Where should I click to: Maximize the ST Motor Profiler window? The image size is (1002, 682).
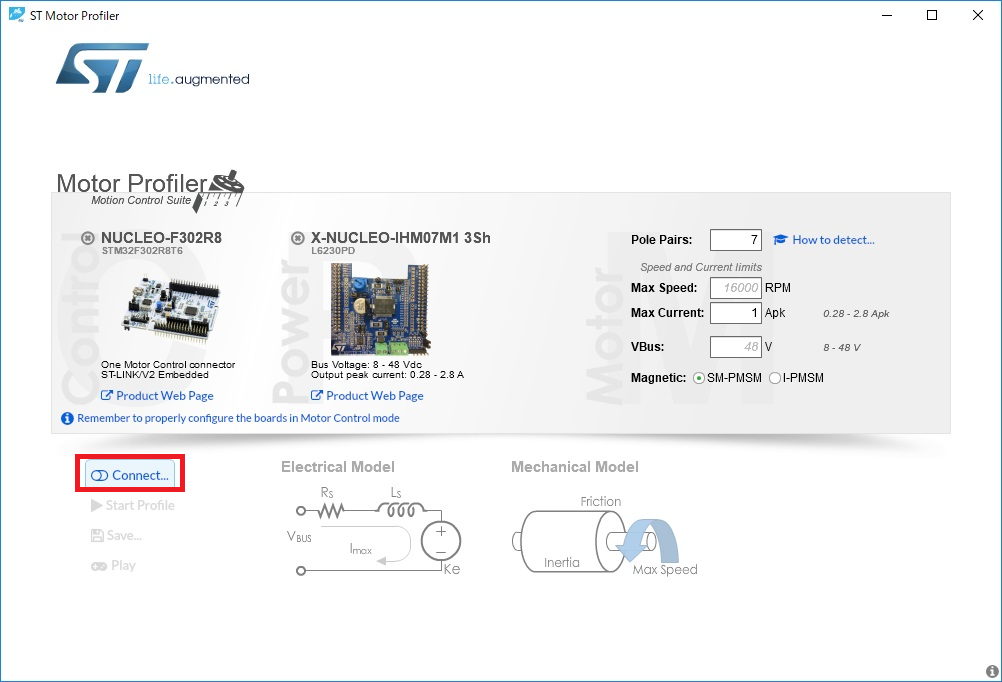pyautogui.click(x=932, y=15)
